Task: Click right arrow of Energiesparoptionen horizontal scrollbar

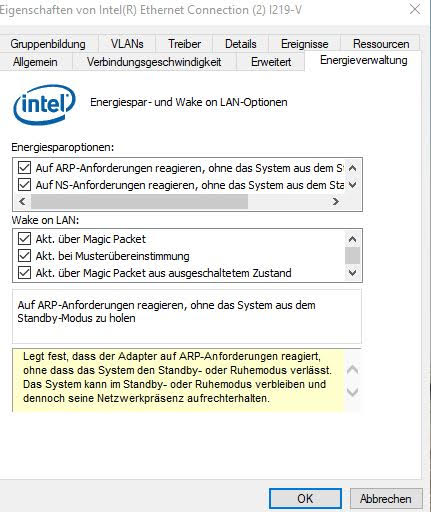Action: [x=336, y=201]
